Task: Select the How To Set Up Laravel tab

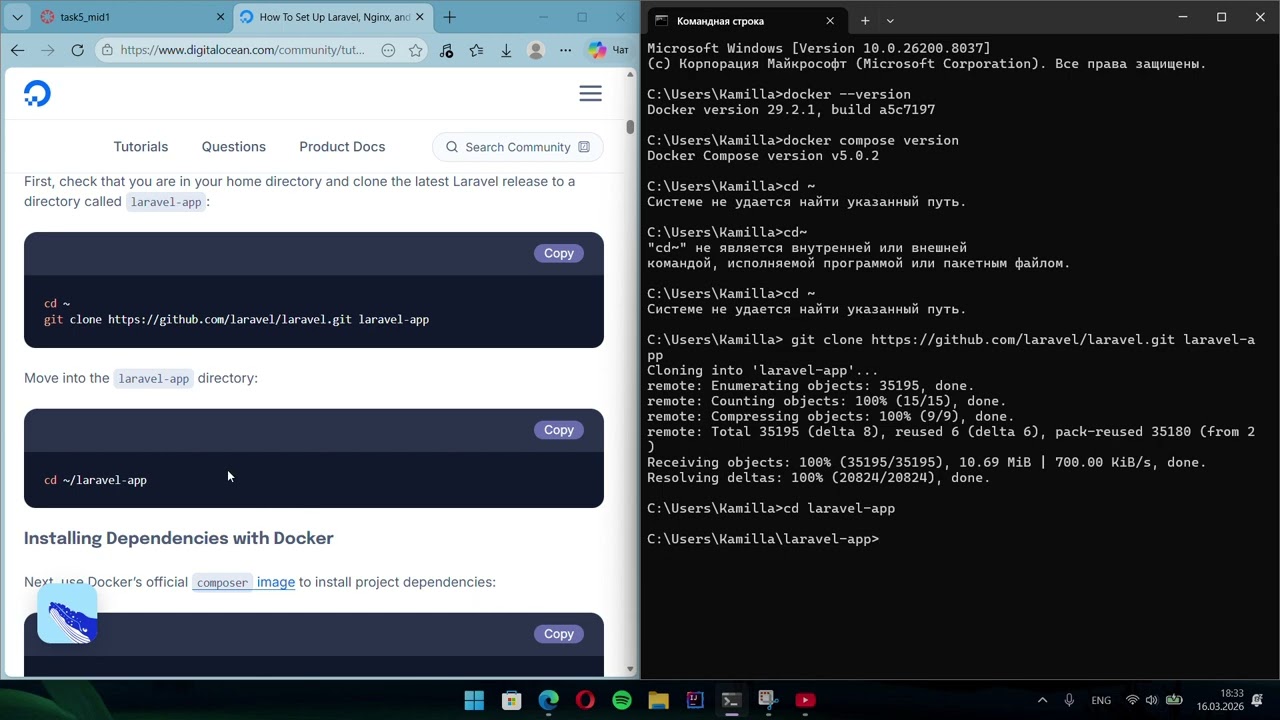Action: 332,17
